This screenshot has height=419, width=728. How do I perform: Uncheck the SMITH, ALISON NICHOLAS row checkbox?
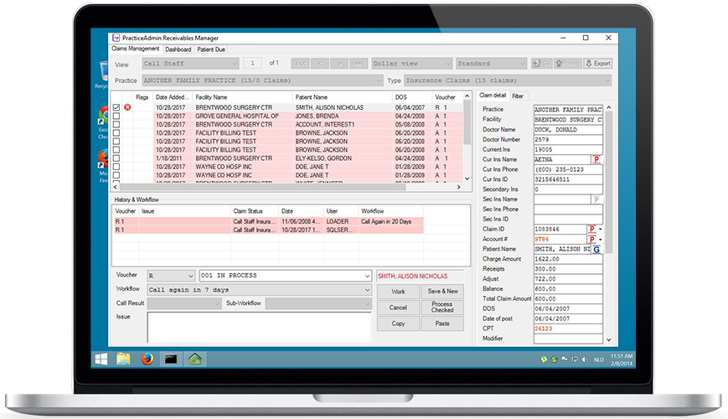coord(116,107)
